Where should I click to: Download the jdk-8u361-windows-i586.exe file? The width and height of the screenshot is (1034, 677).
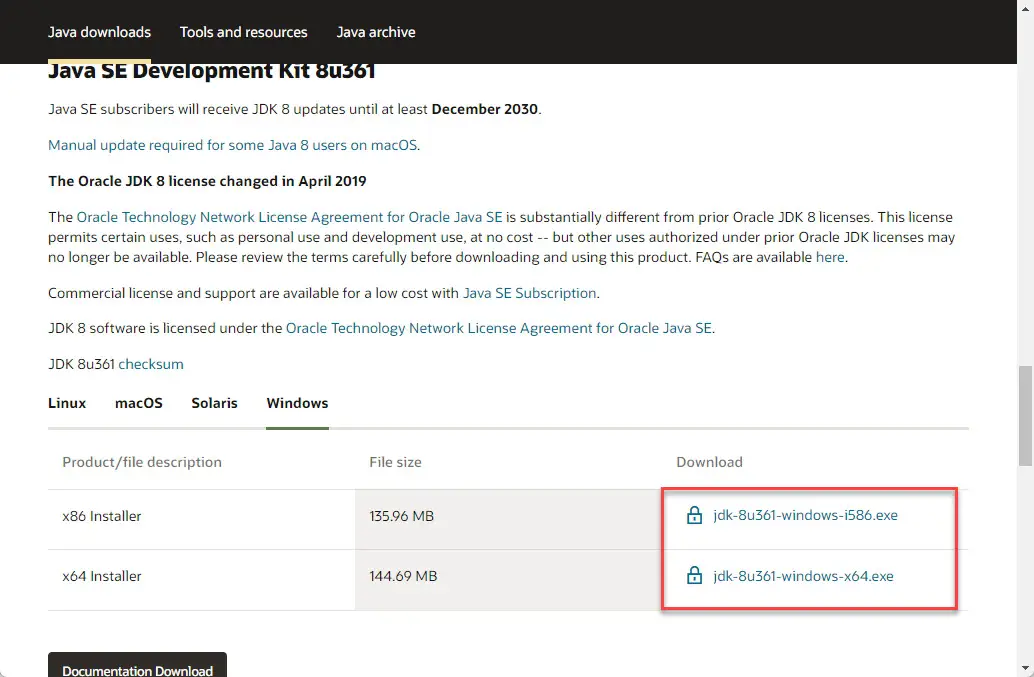[805, 516]
